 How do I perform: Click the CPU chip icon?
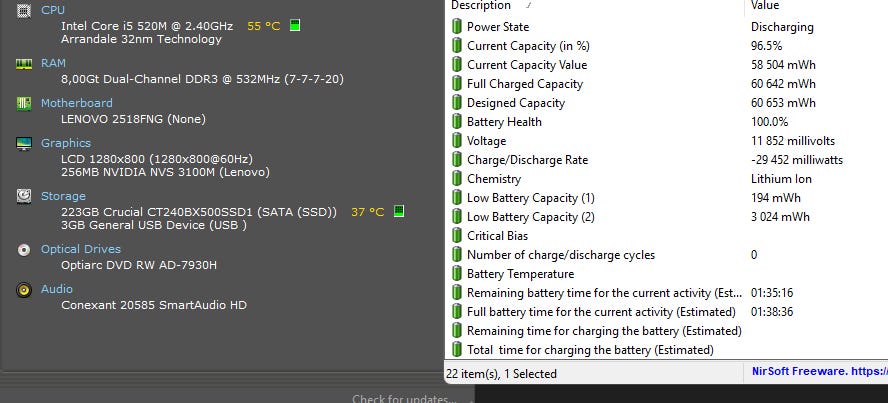24,10
